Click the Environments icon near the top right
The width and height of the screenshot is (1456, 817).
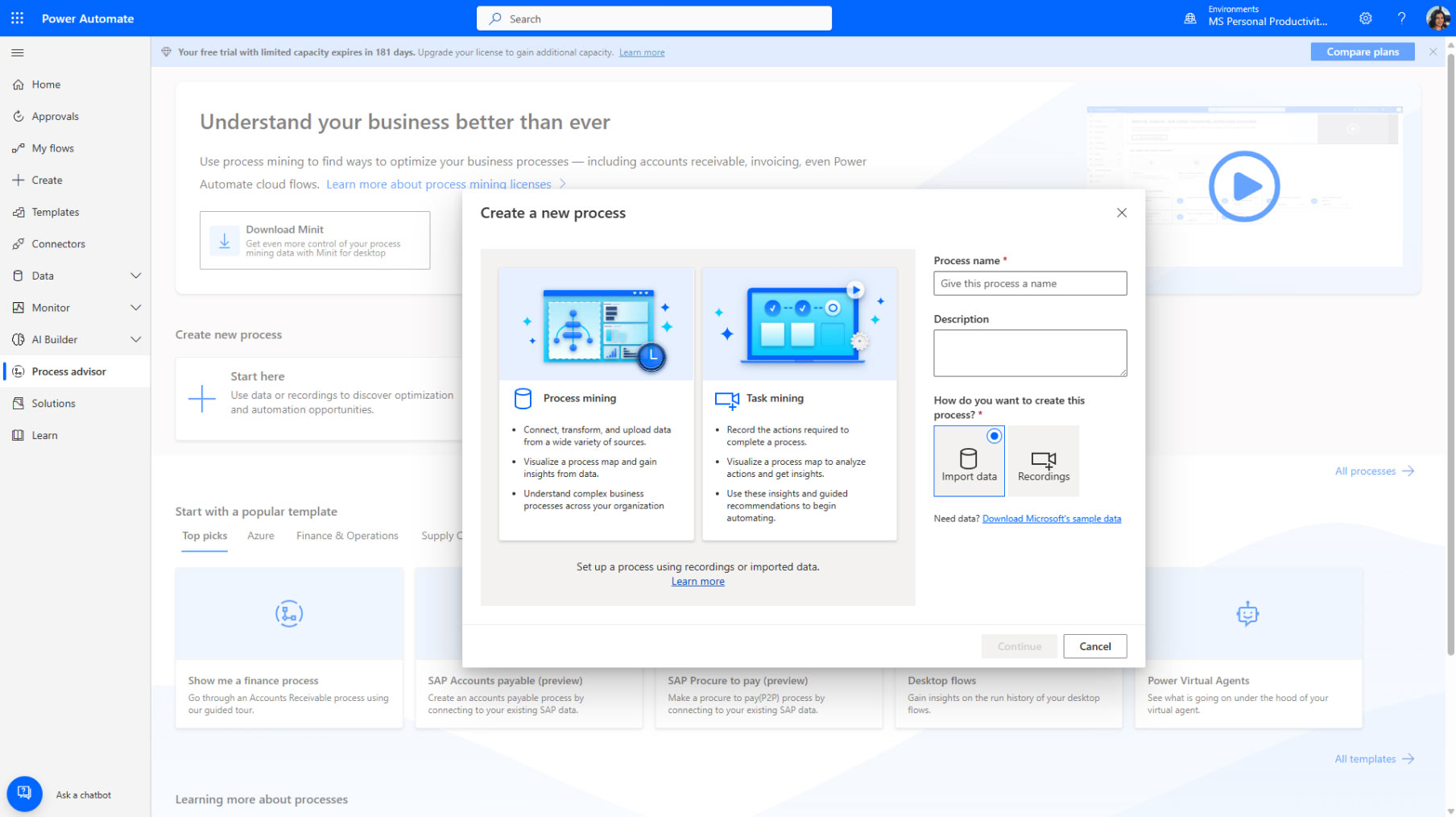pyautogui.click(x=1190, y=18)
